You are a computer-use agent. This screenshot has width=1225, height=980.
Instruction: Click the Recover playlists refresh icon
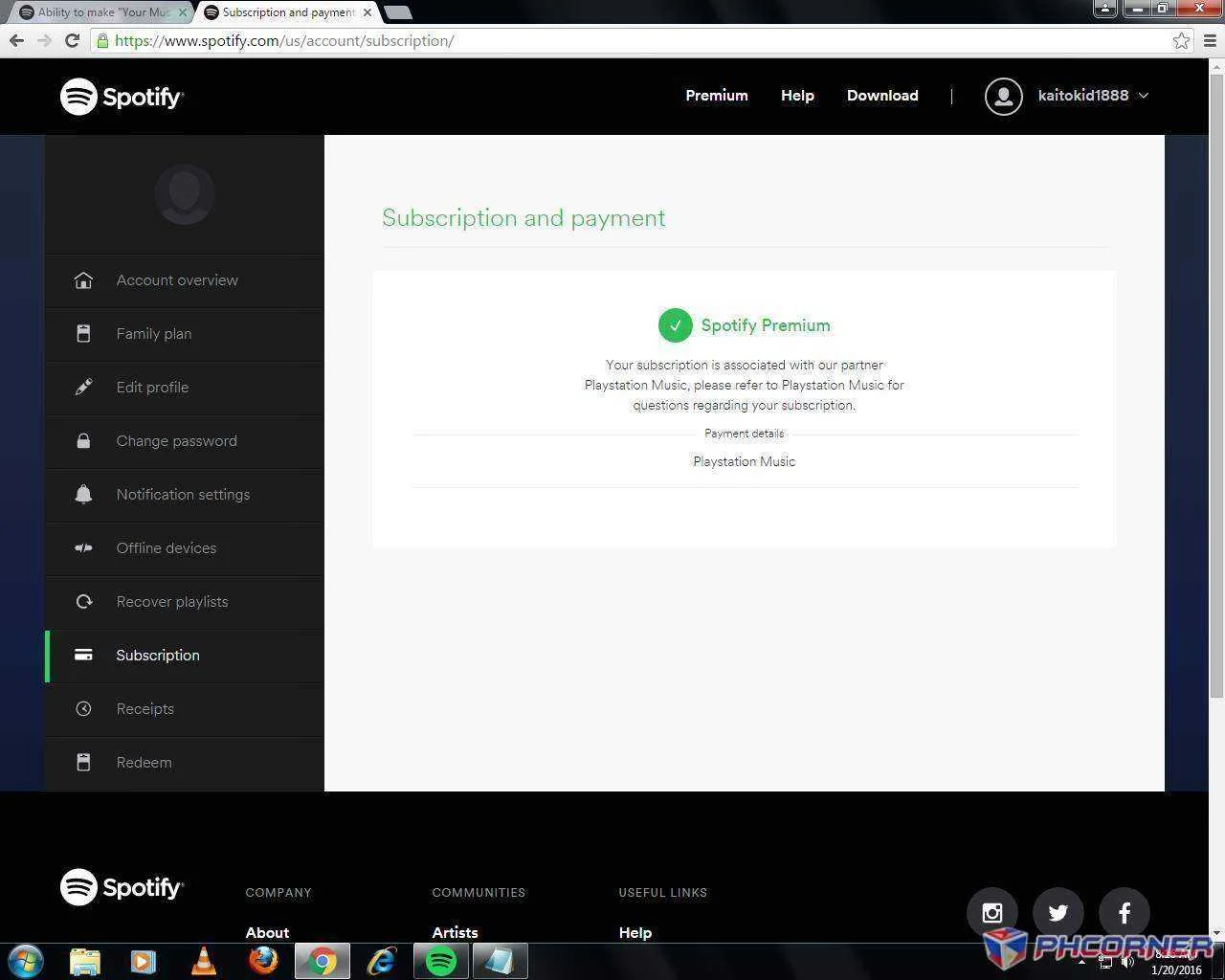[83, 602]
